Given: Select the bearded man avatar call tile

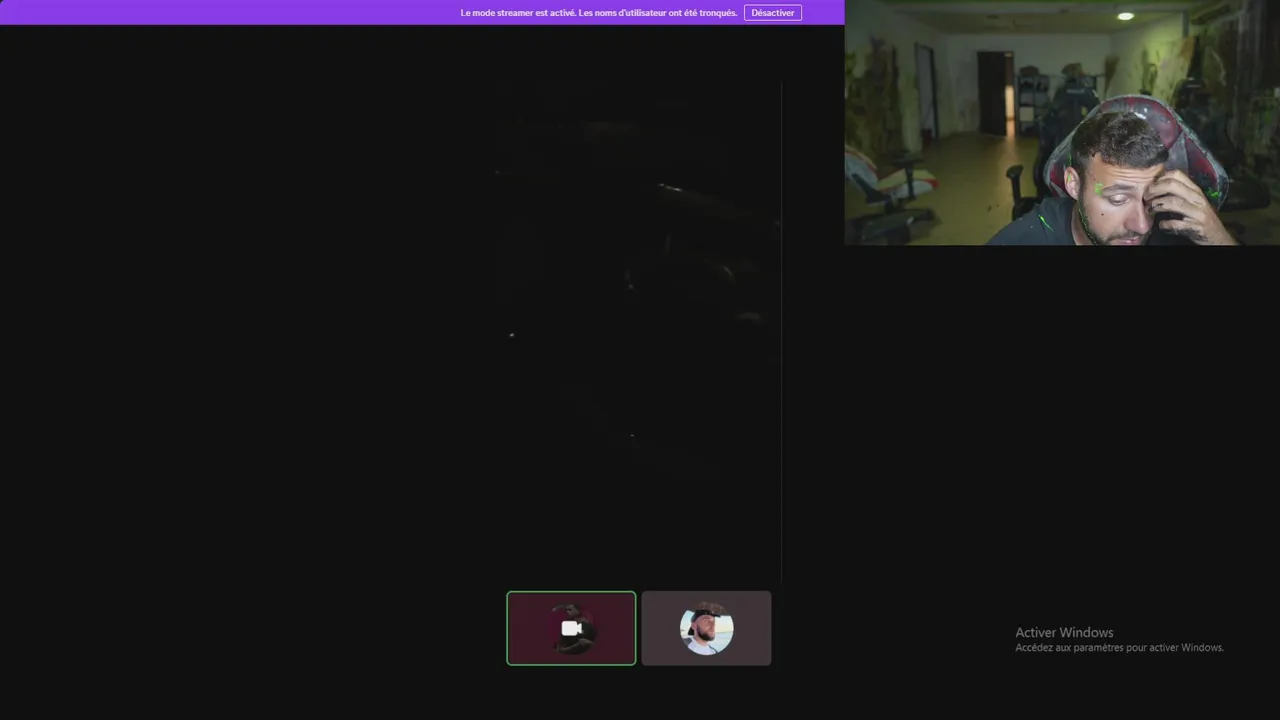Looking at the screenshot, I should coord(706,628).
